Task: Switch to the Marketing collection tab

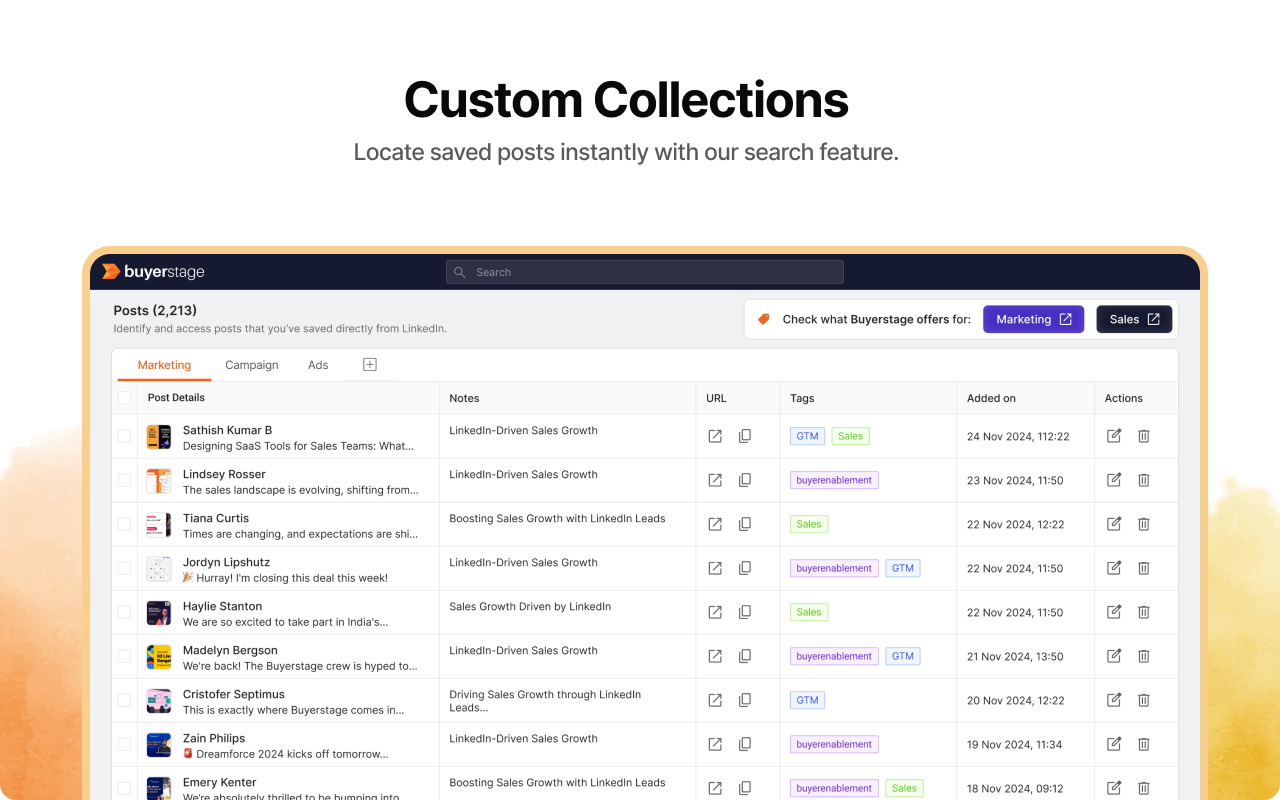Action: point(164,365)
